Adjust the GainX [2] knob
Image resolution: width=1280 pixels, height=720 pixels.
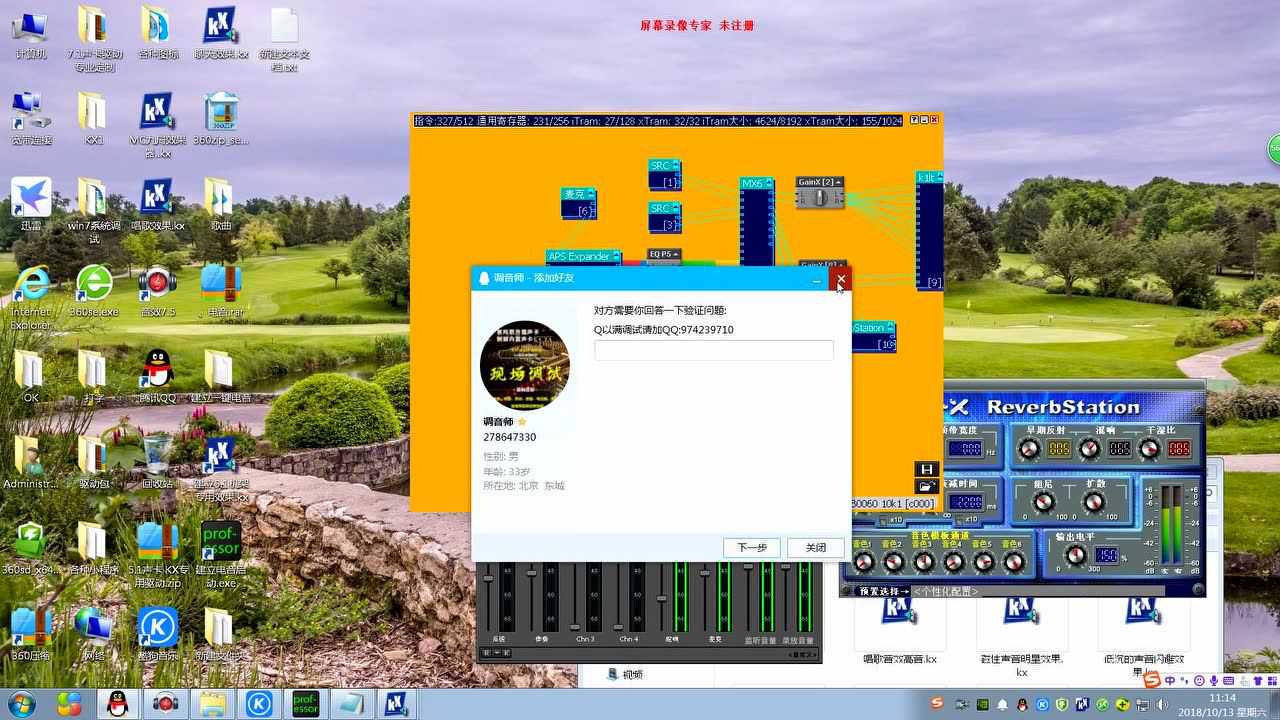coord(820,197)
